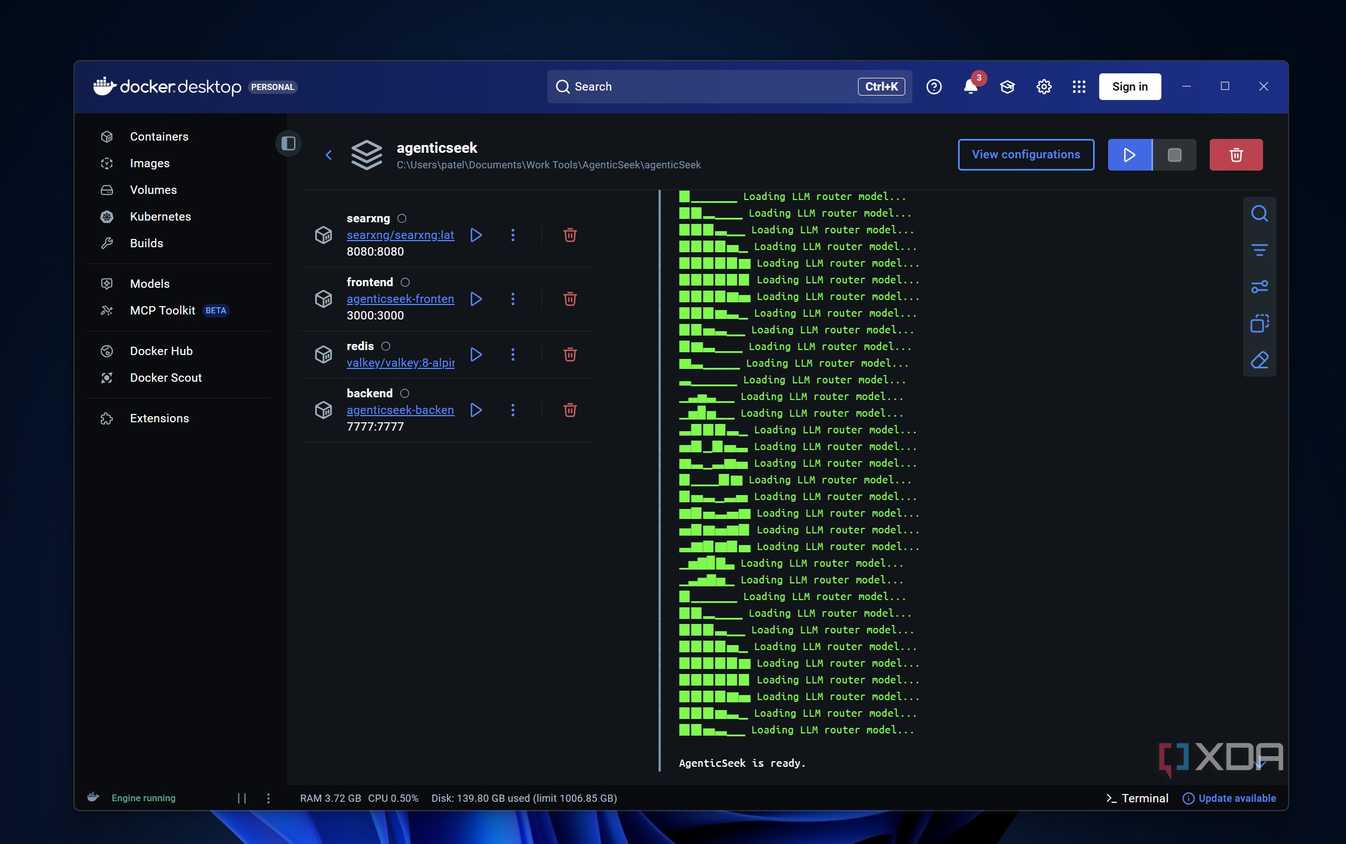Copy logs to clipboard icon
The height and width of the screenshot is (844, 1346).
1259,324
